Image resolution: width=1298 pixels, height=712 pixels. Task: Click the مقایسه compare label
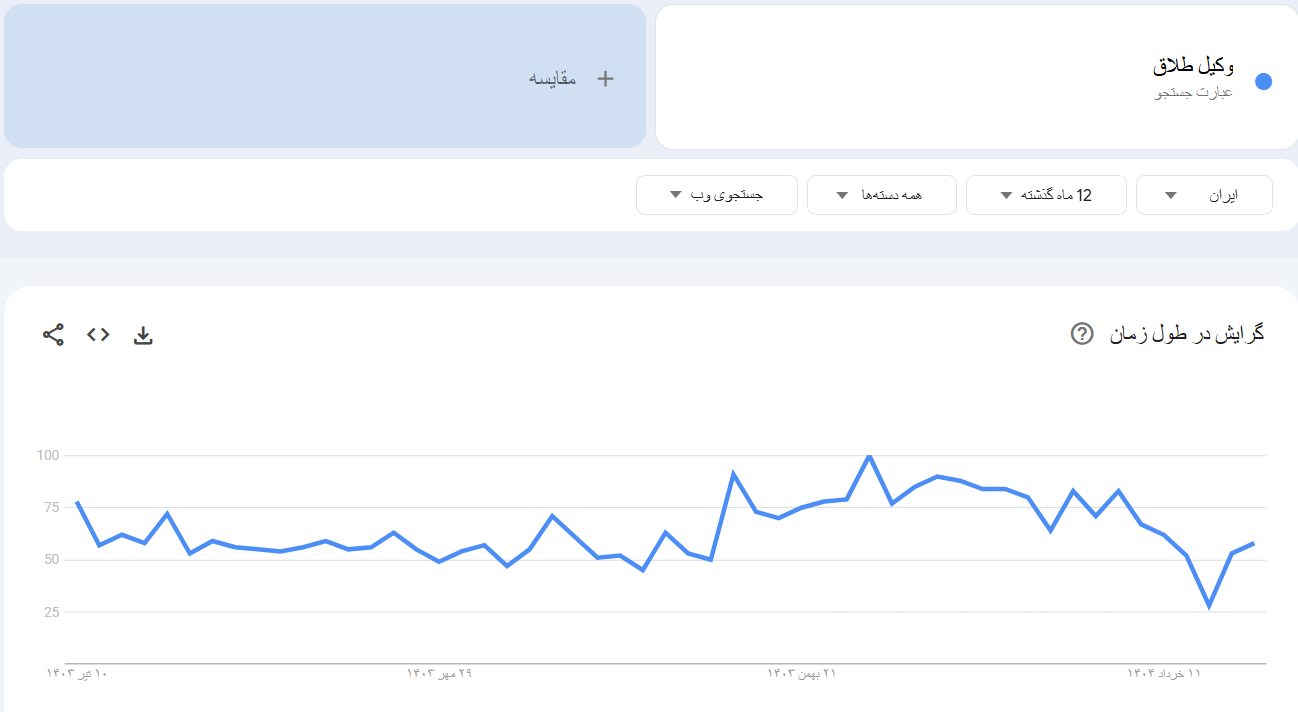point(553,79)
